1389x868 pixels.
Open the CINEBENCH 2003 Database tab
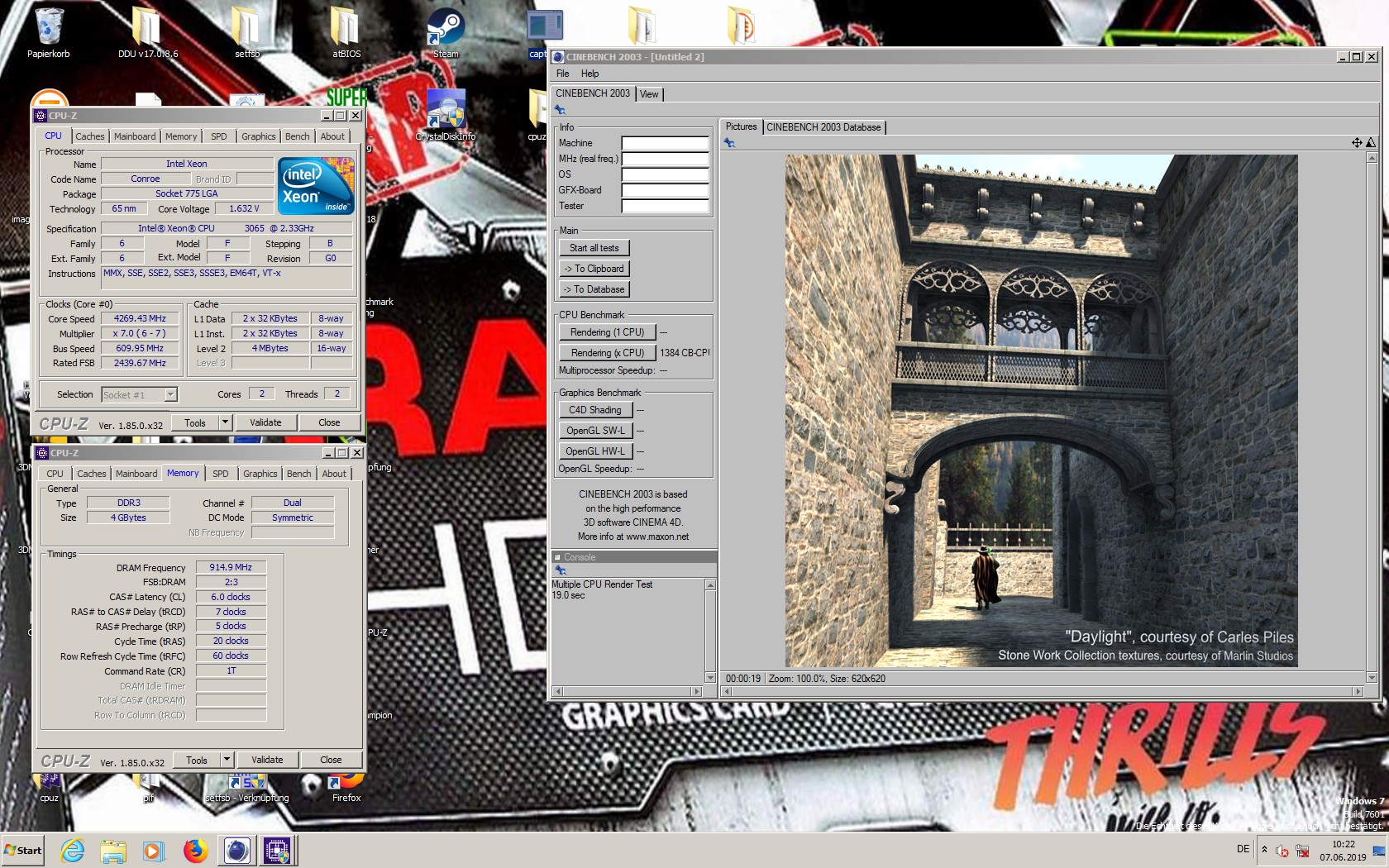coord(823,127)
